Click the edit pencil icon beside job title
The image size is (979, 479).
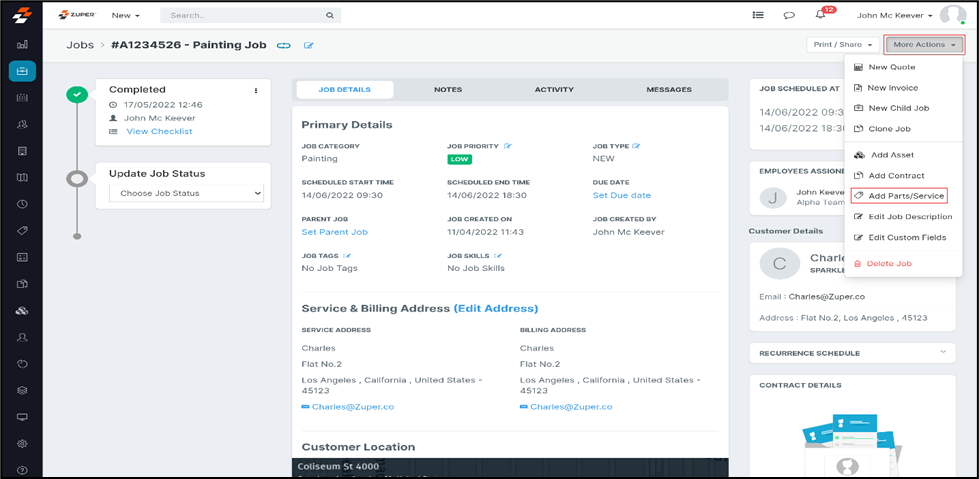(309, 46)
